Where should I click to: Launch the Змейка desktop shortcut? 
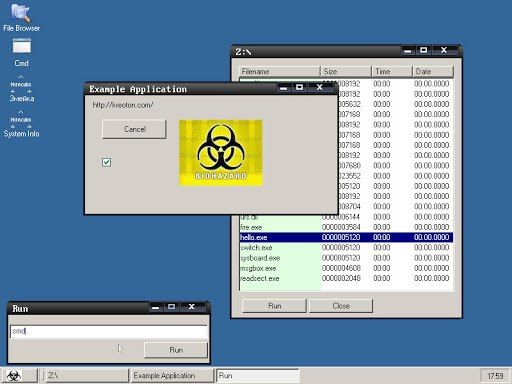pos(21,89)
